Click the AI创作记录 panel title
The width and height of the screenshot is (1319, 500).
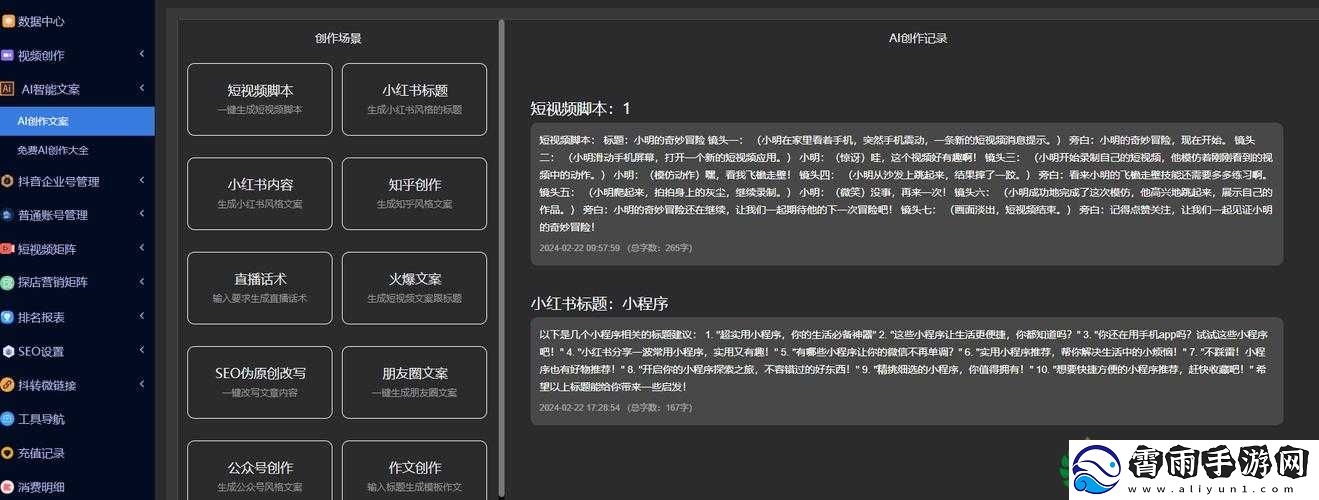click(918, 38)
